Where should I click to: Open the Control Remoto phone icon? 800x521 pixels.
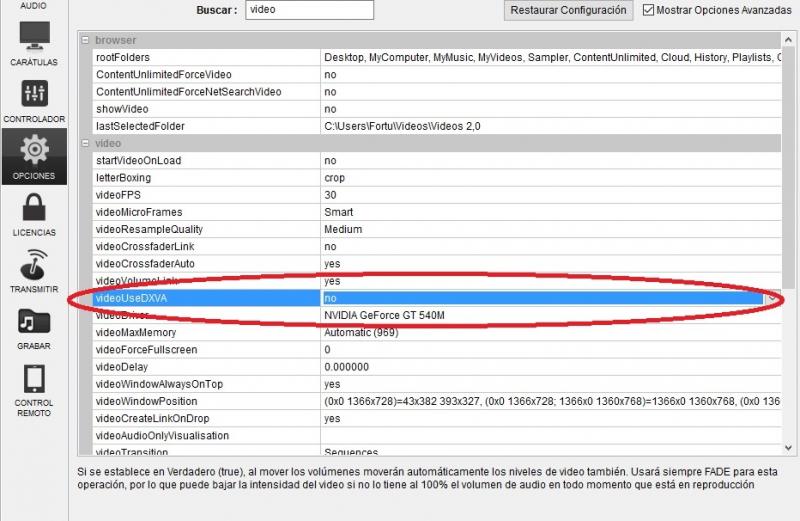point(34,379)
